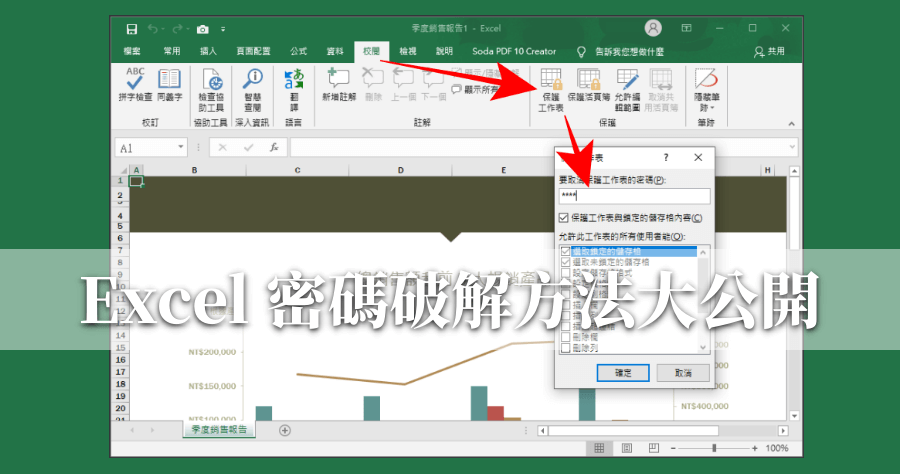Click the 共用 share button
The image size is (900, 474).
click(x=769, y=52)
